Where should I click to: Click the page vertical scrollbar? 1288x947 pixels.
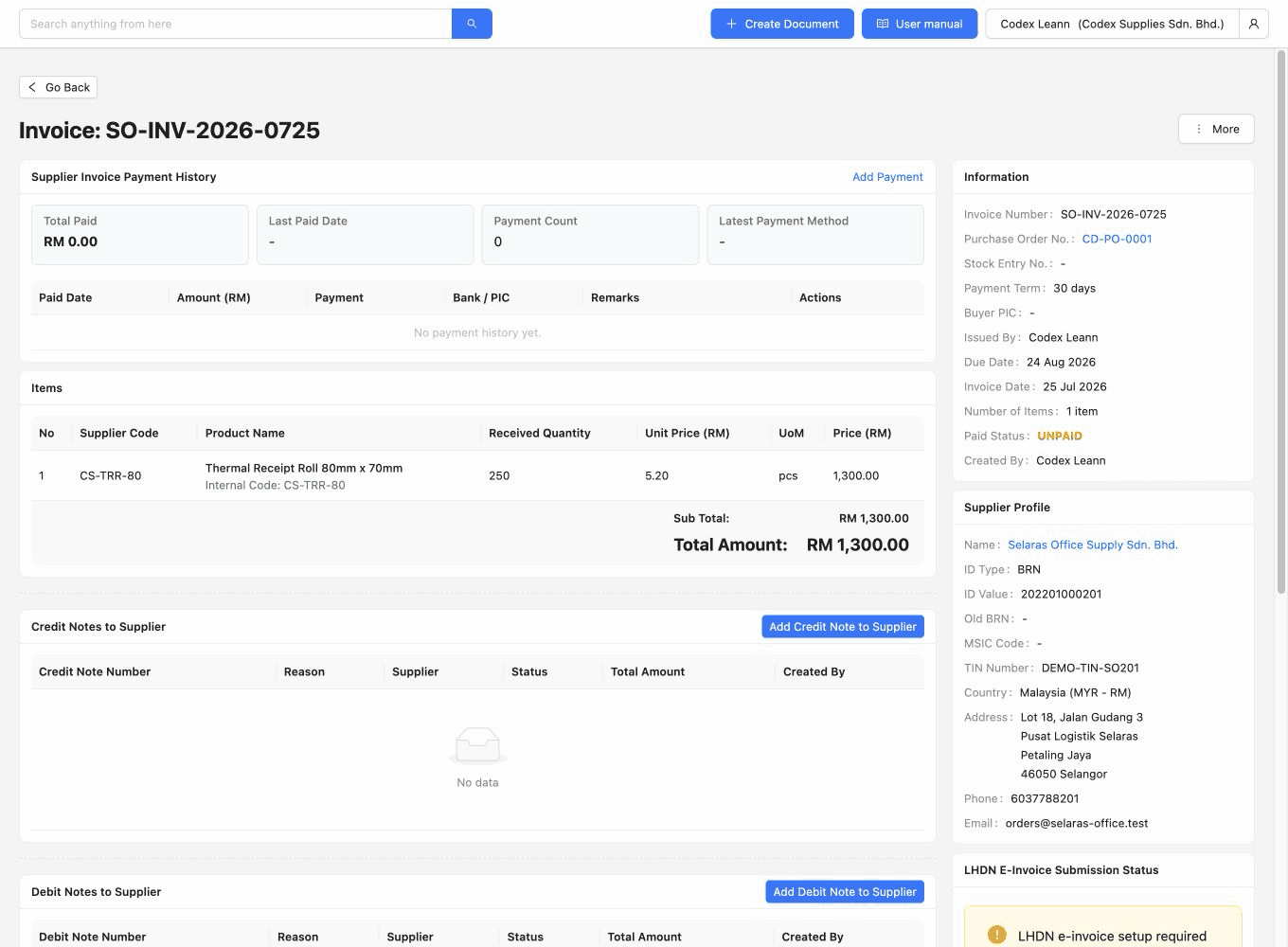1281,322
